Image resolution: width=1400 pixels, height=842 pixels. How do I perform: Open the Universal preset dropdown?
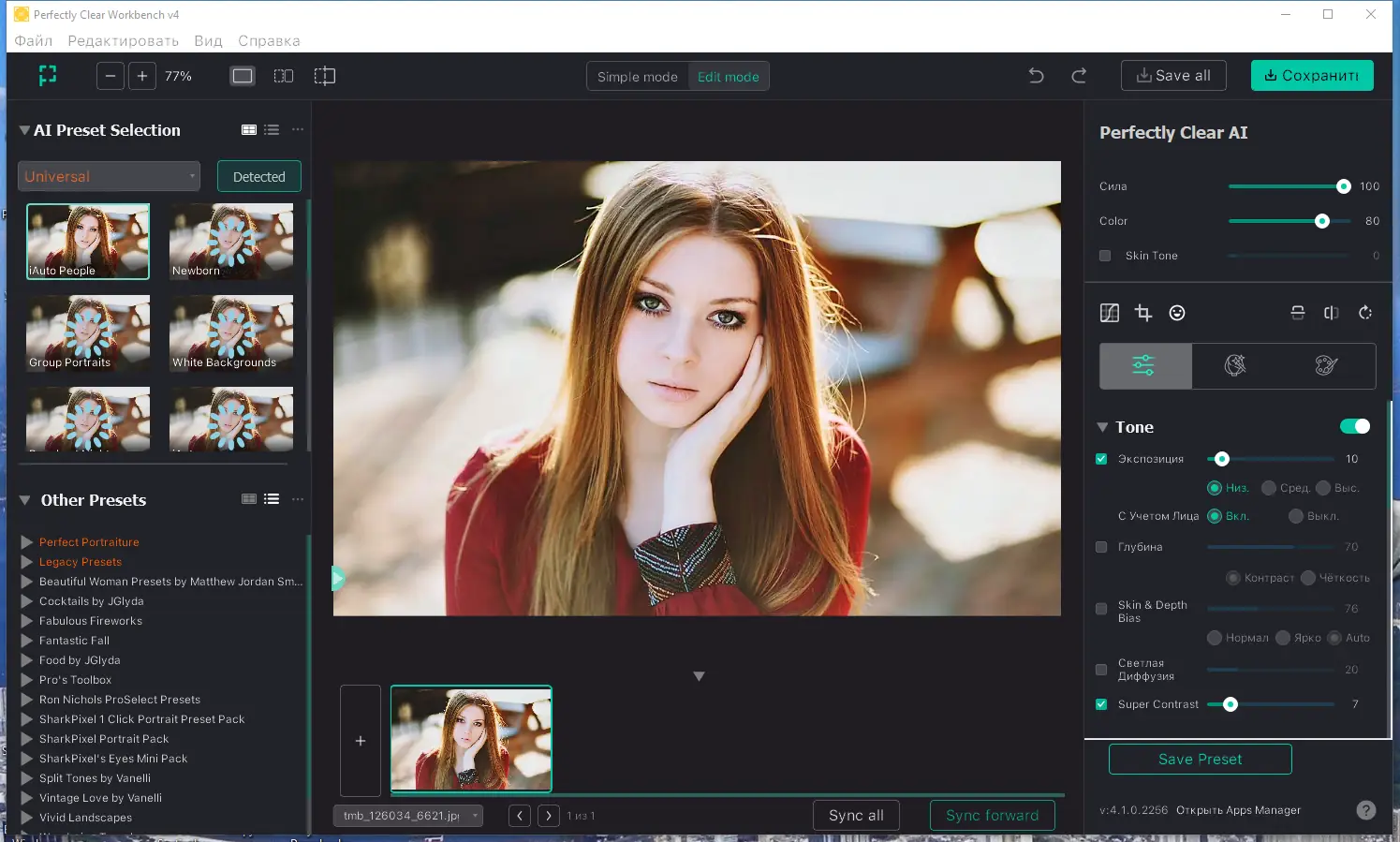[109, 176]
